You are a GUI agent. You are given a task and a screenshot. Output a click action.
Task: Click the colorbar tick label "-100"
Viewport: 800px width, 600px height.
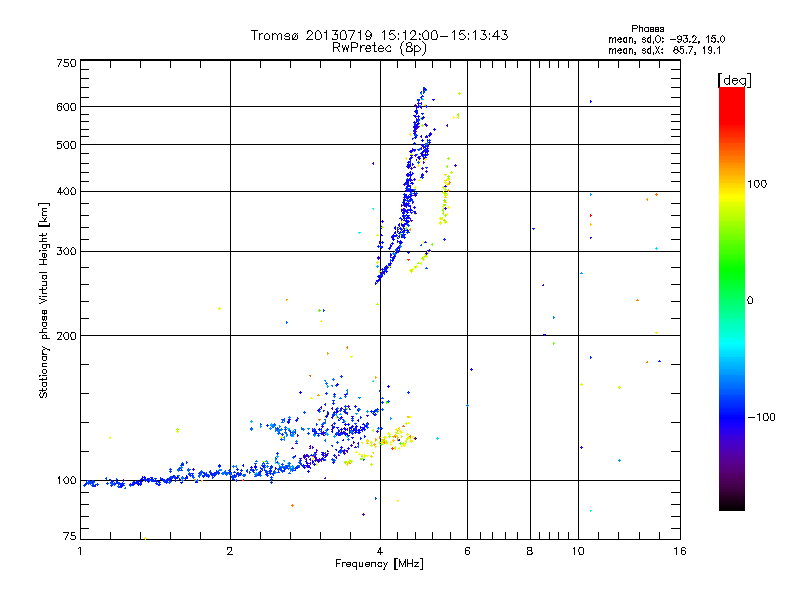[x=761, y=417]
